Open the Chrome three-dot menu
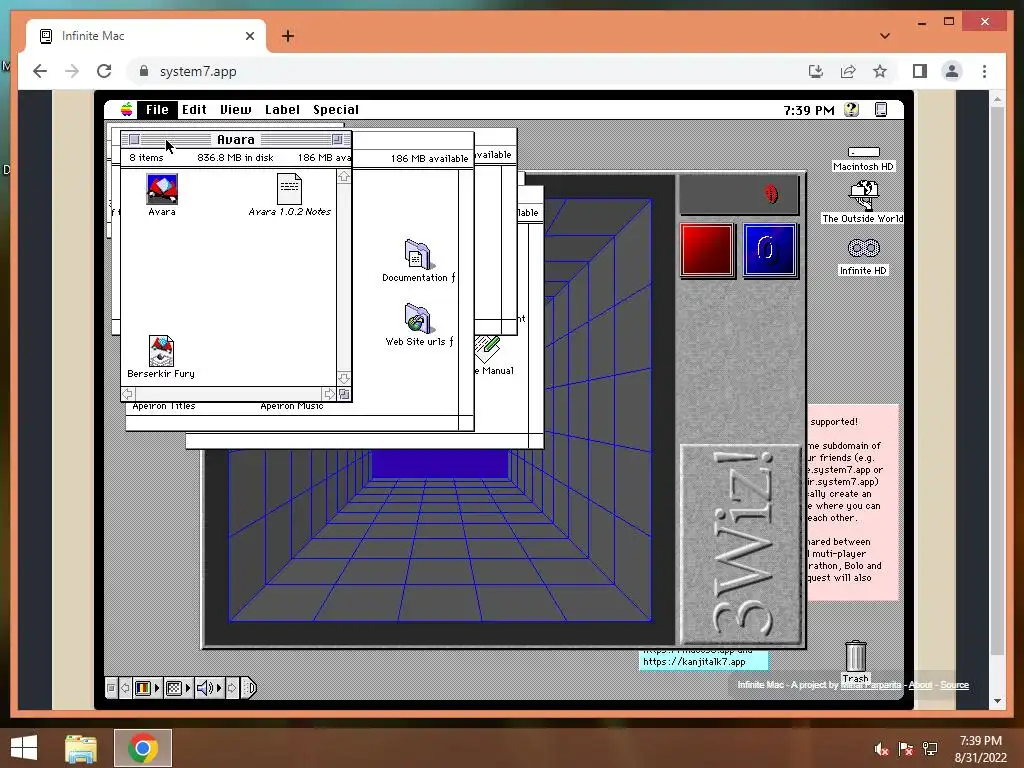1024x768 pixels. click(x=984, y=71)
